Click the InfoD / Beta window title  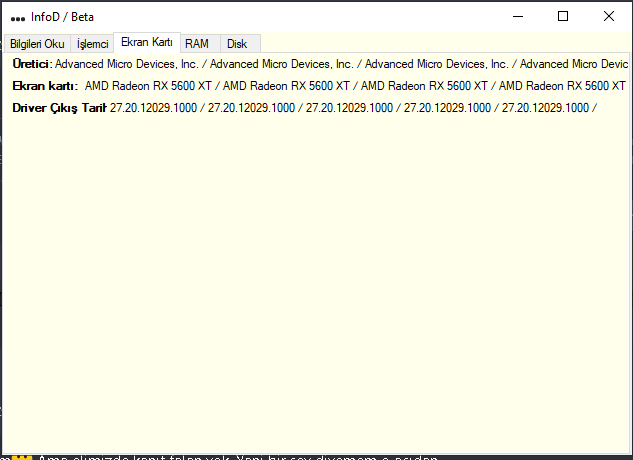63,17
